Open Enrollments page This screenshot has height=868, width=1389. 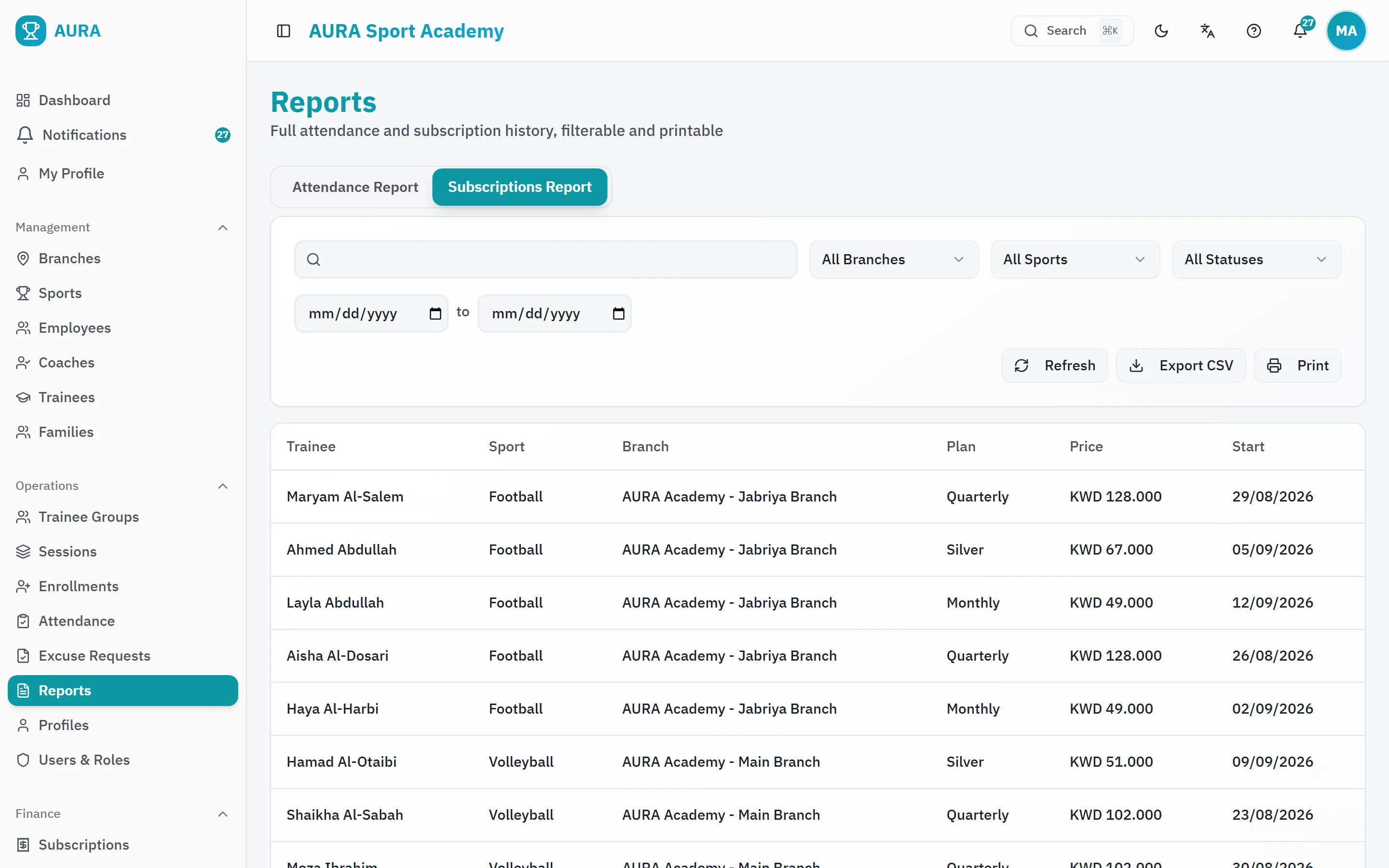pyautogui.click(x=123, y=586)
